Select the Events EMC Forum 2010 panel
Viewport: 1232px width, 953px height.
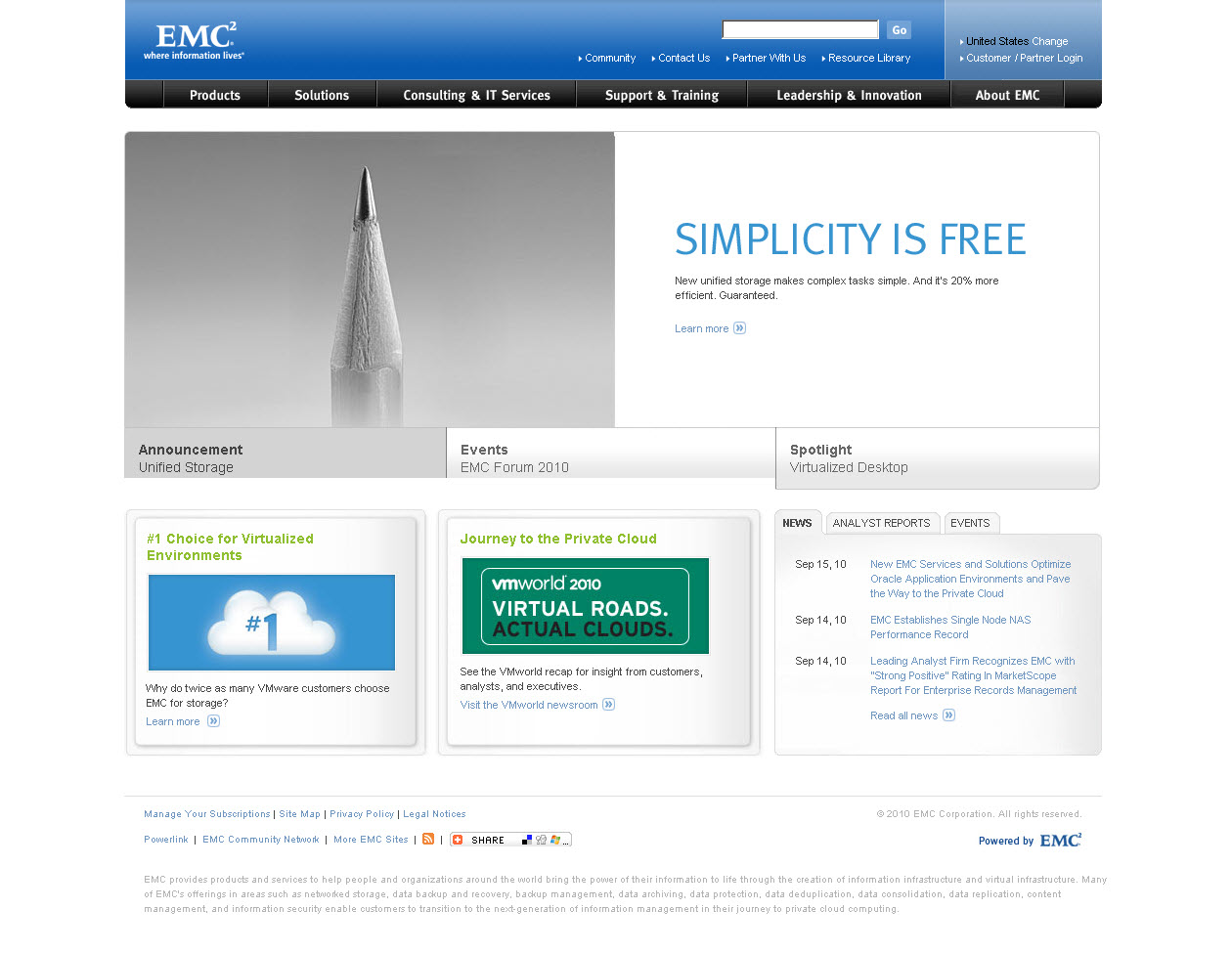coord(611,453)
